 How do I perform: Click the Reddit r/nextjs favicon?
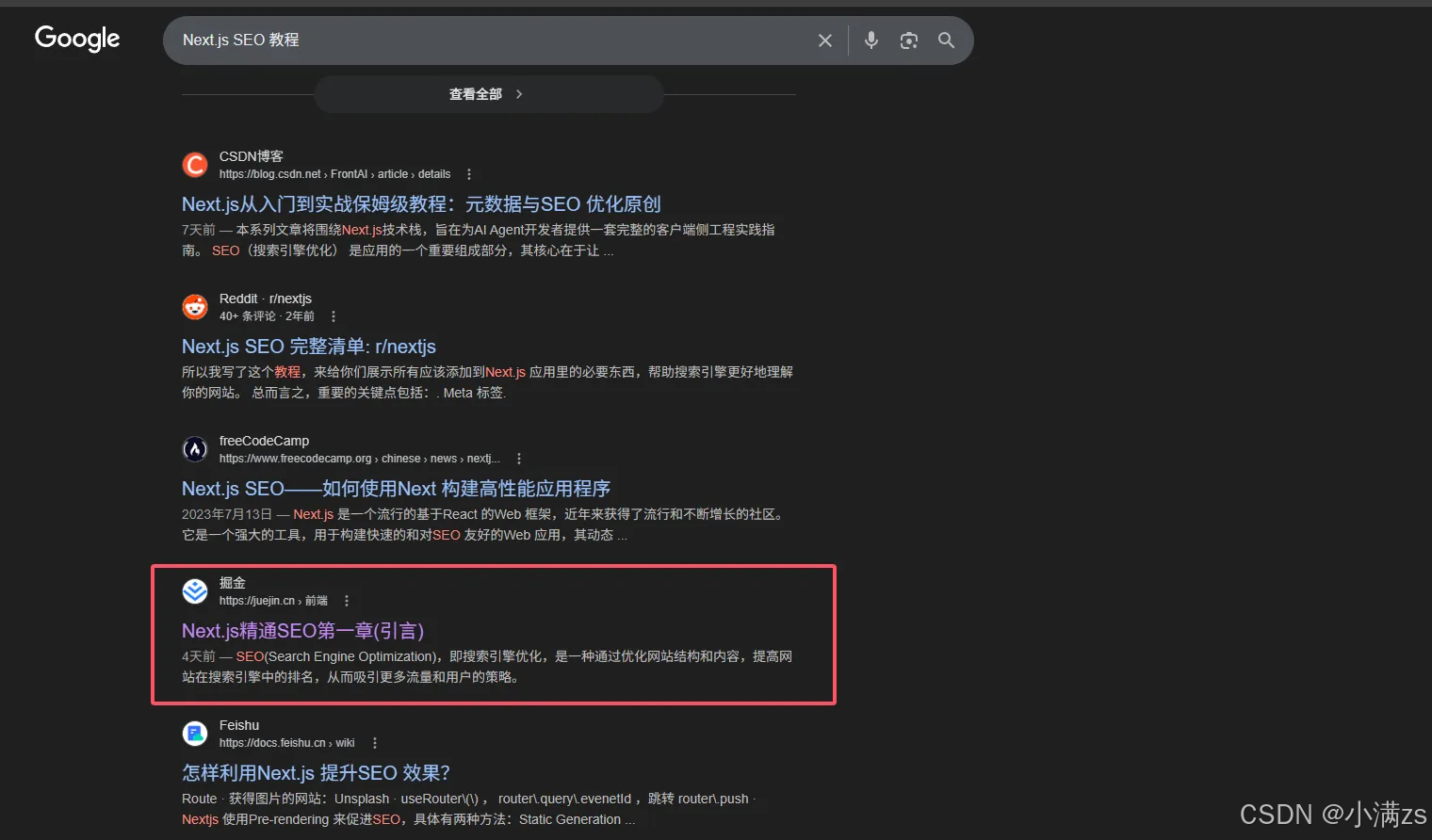tap(194, 306)
